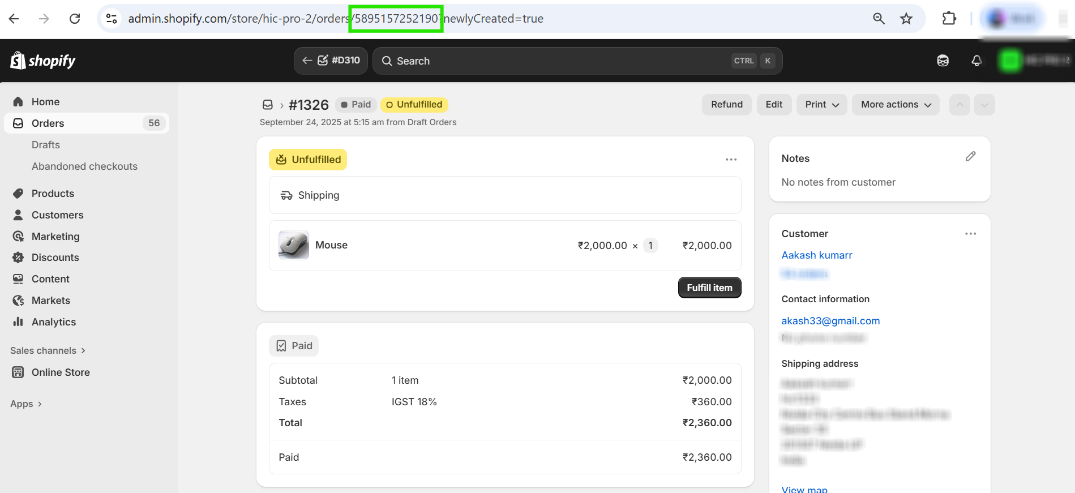This screenshot has width=1075, height=493.
Task: Open the Shopify Sidekick assistant icon
Action: click(x=943, y=61)
